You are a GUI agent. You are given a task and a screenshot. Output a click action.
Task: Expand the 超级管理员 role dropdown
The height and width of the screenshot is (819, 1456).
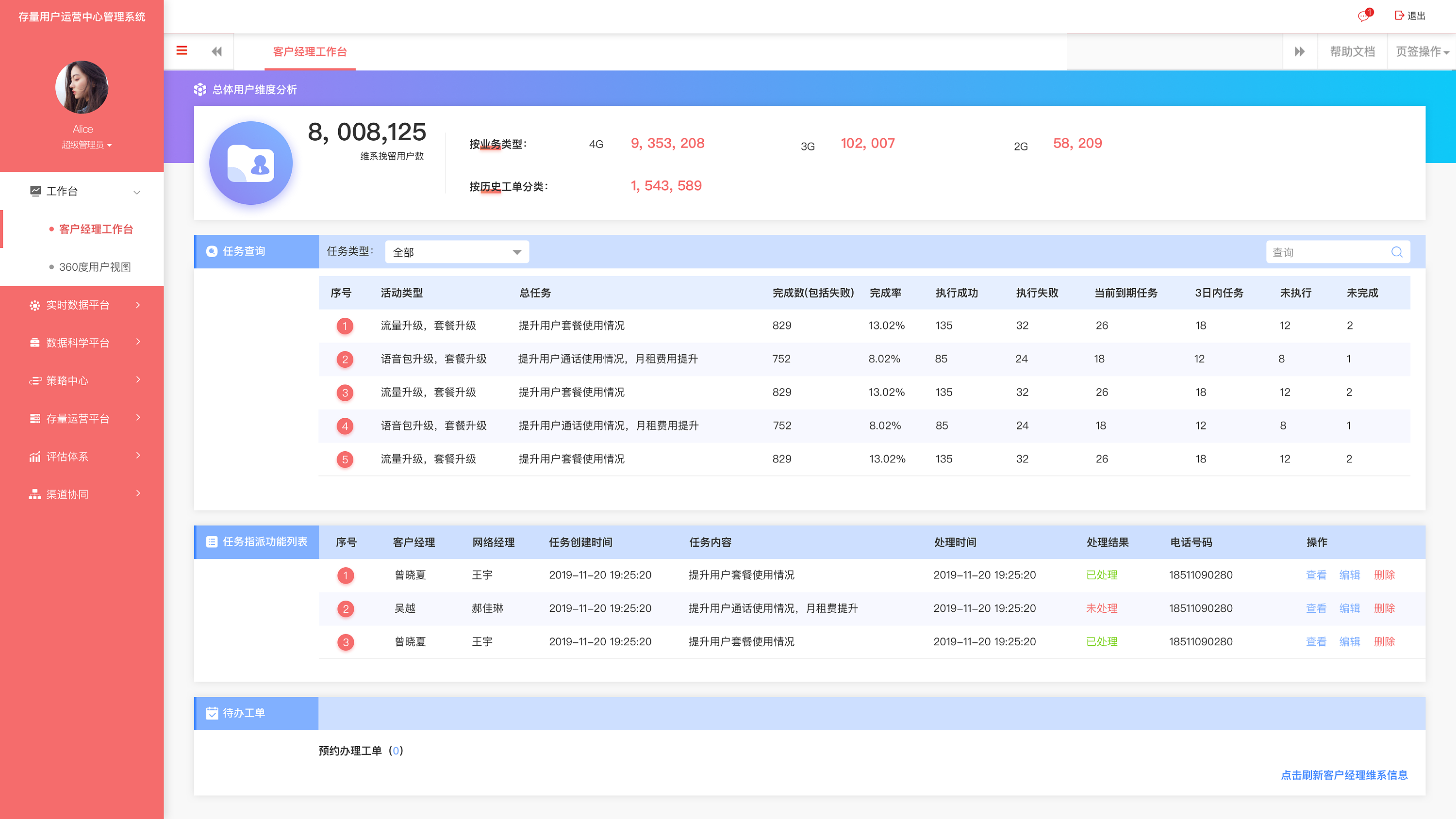(86, 145)
